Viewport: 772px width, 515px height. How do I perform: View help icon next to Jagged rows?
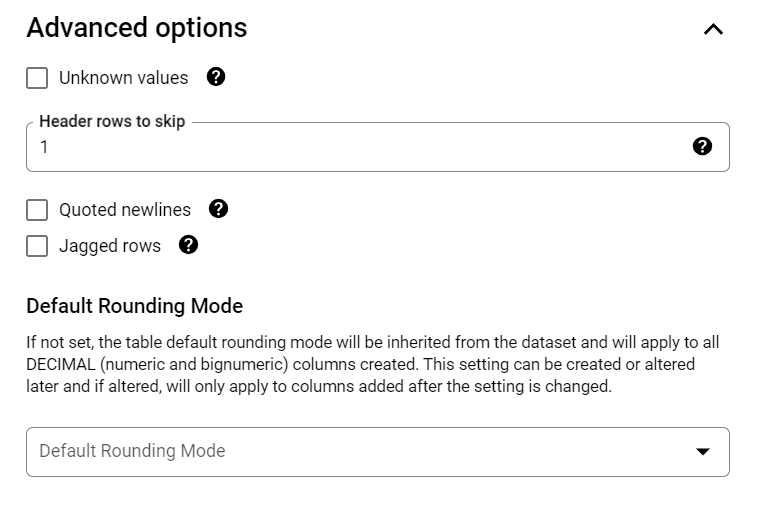click(x=188, y=245)
